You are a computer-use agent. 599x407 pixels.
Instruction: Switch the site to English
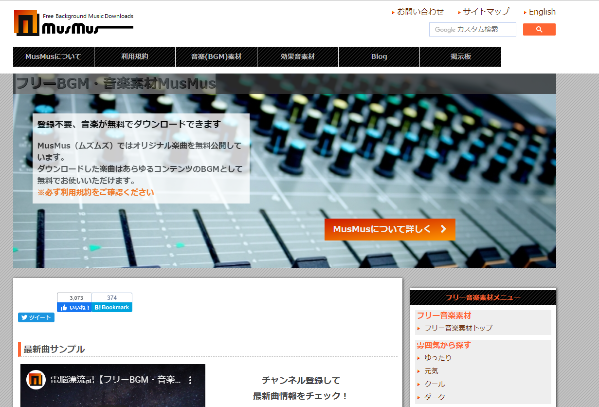542,12
